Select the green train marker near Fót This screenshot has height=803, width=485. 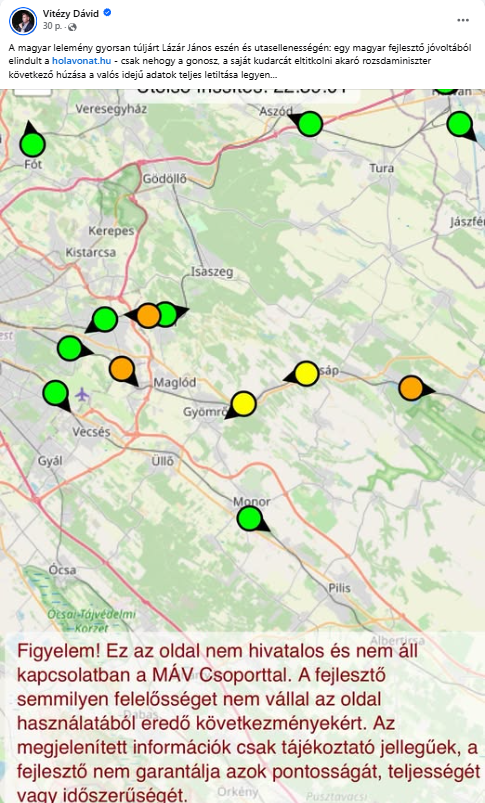[x=32, y=144]
